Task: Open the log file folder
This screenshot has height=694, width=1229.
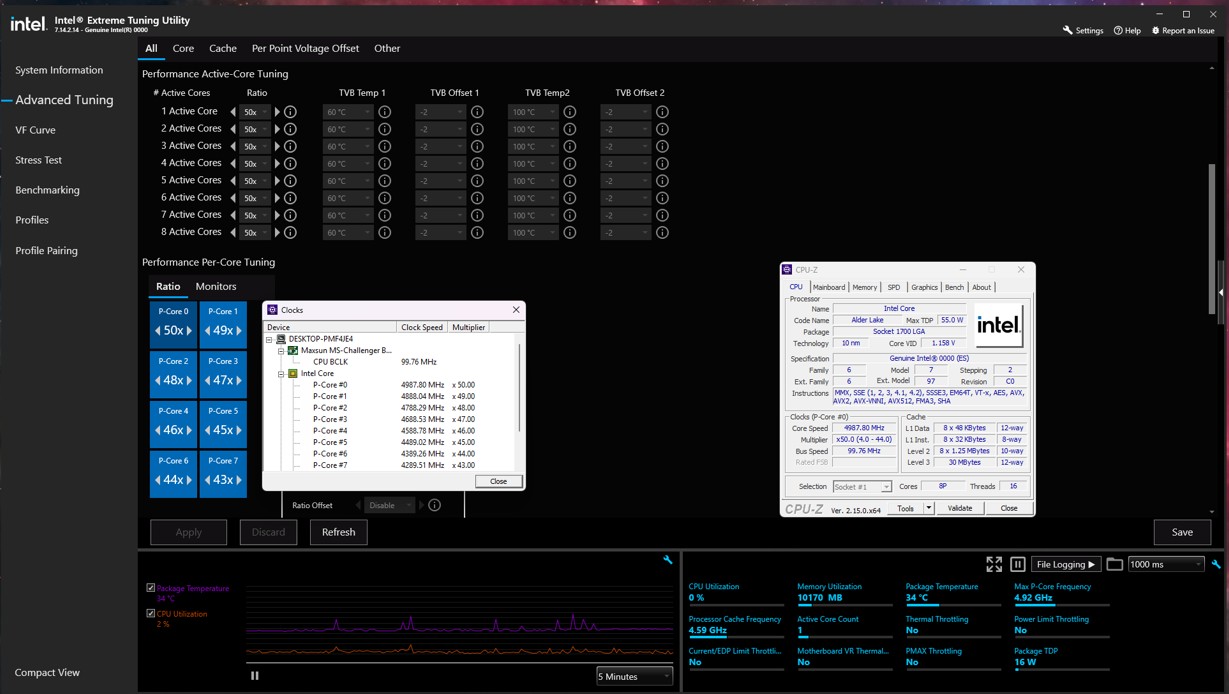Action: coord(1114,564)
